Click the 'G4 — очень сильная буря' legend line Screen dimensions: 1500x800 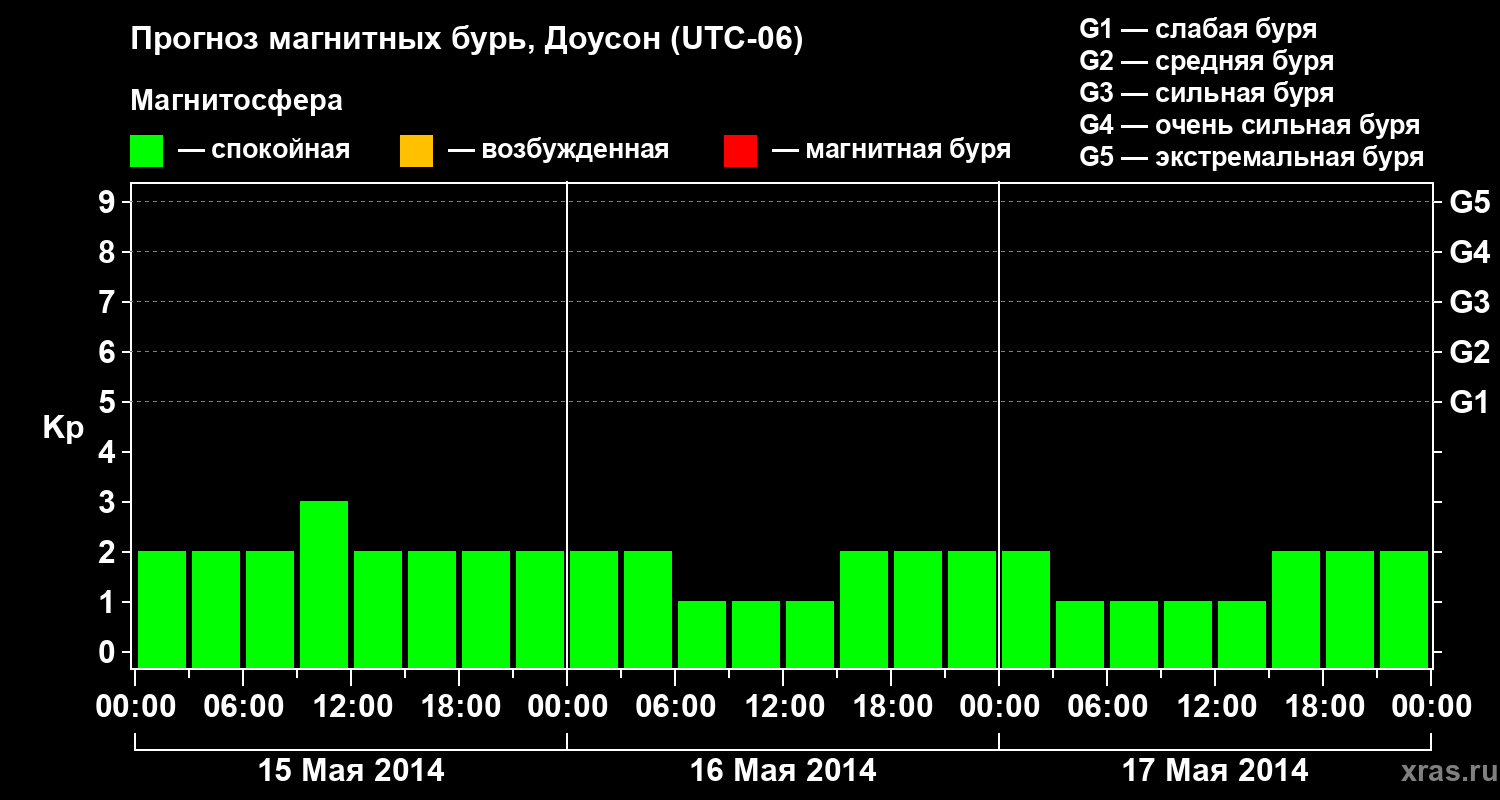1250,125
